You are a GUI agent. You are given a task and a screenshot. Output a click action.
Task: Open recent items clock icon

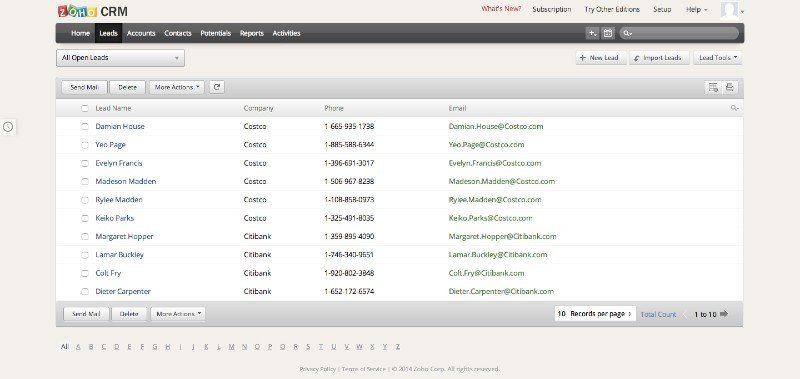pos(8,127)
